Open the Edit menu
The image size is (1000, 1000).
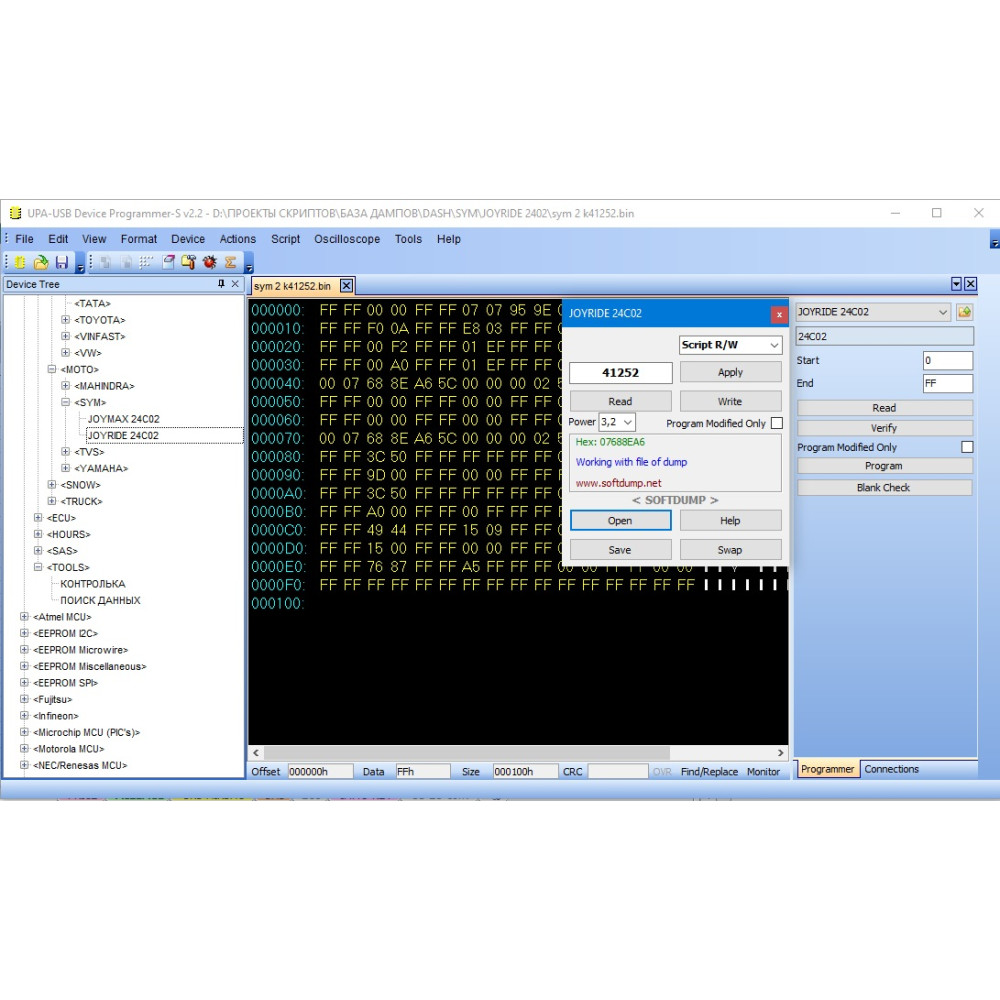tap(58, 239)
